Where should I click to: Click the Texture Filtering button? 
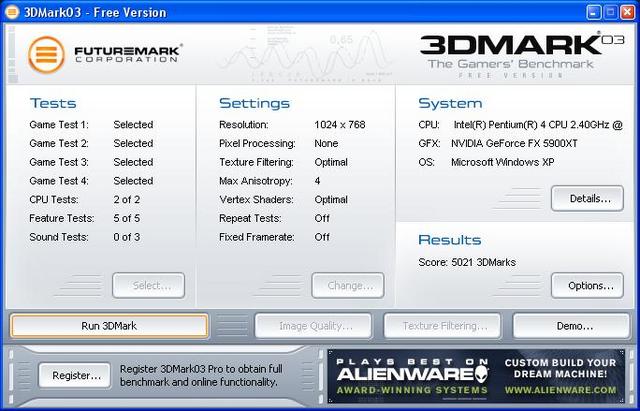click(444, 326)
